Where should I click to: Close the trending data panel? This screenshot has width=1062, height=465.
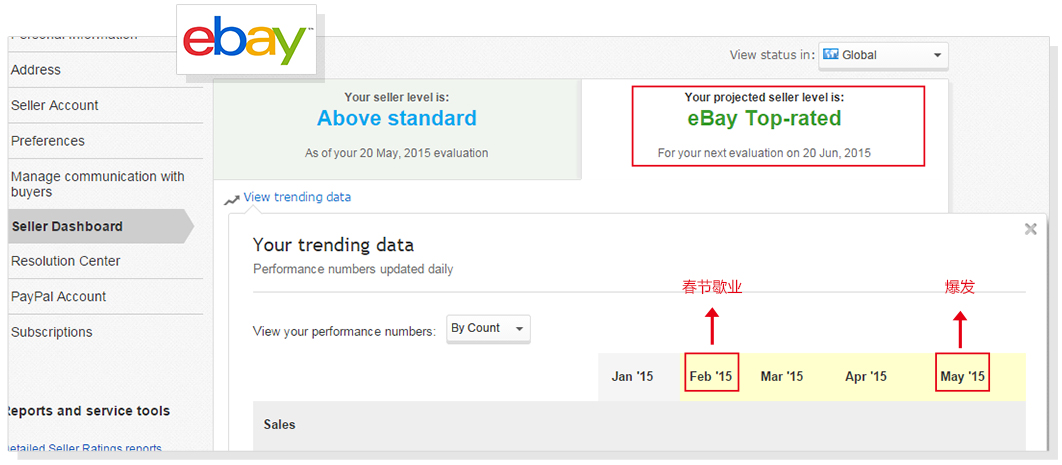(1030, 229)
